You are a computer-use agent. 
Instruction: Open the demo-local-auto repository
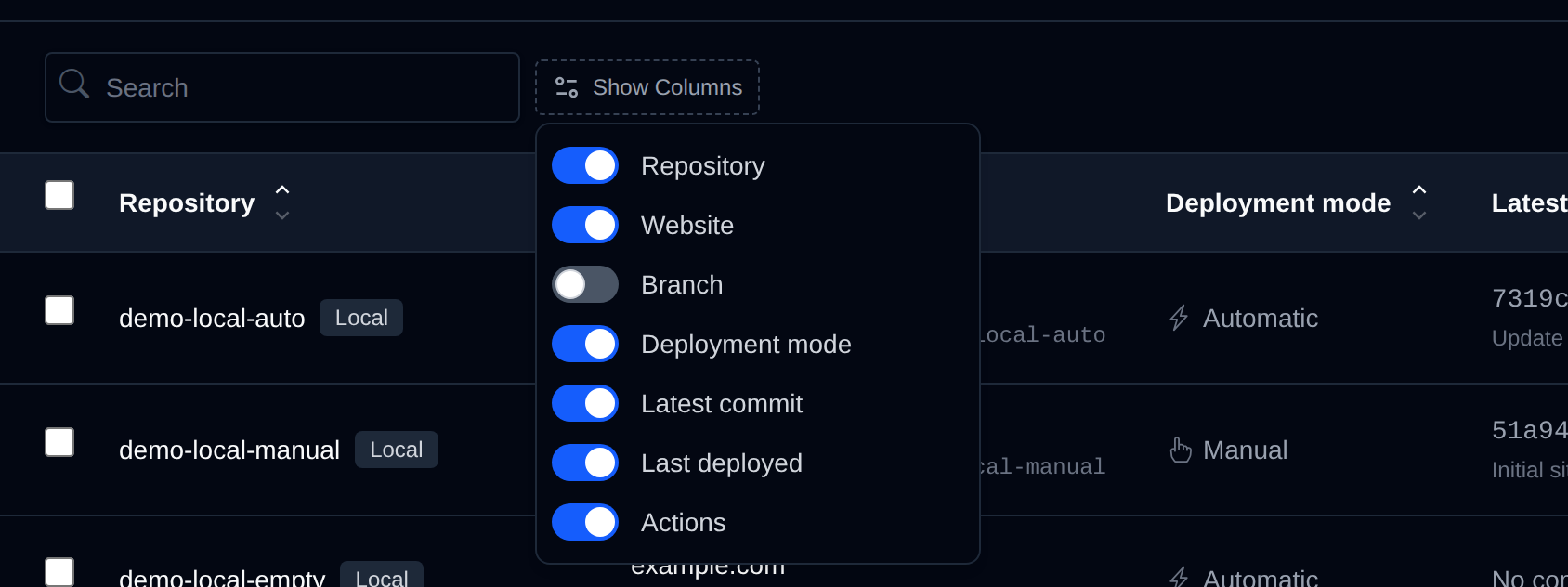pos(212,318)
